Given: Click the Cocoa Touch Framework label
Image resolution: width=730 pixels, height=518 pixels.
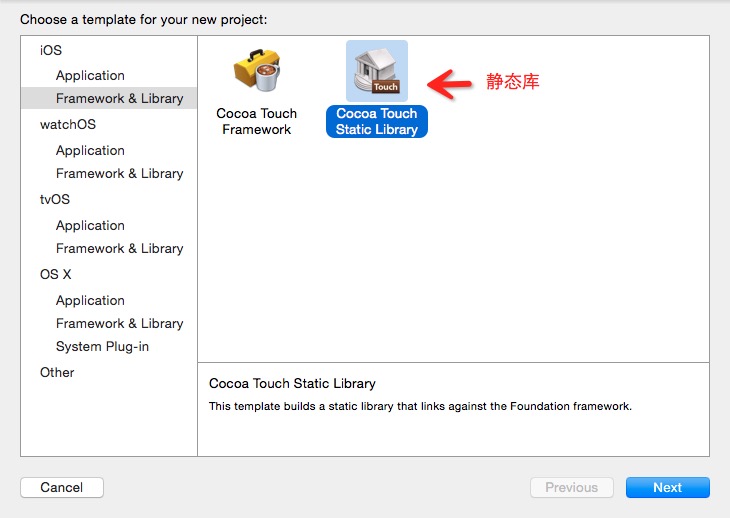Looking at the screenshot, I should pos(257,121).
